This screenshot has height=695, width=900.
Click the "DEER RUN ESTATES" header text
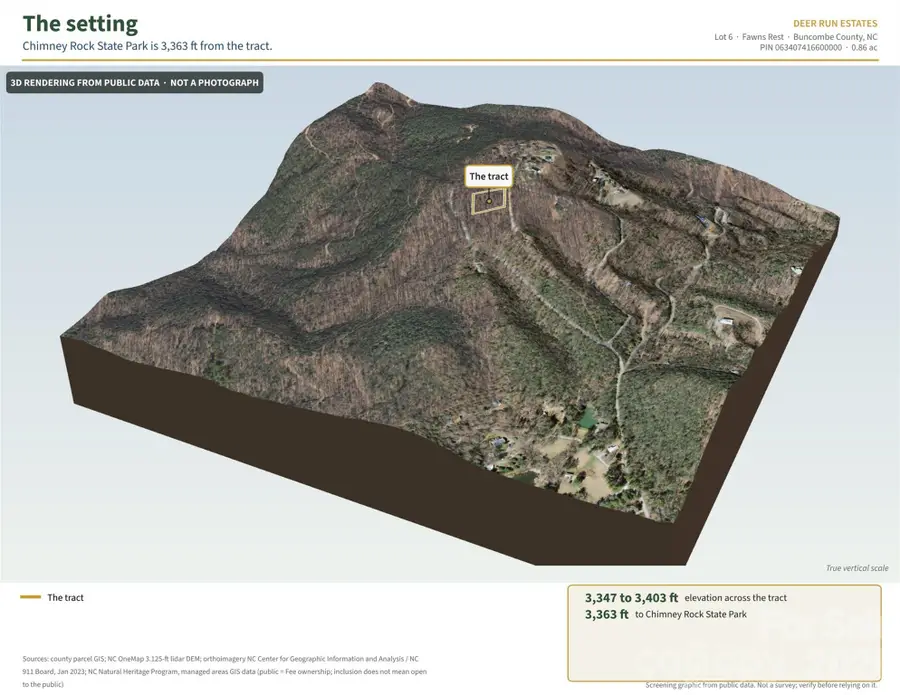(x=835, y=24)
